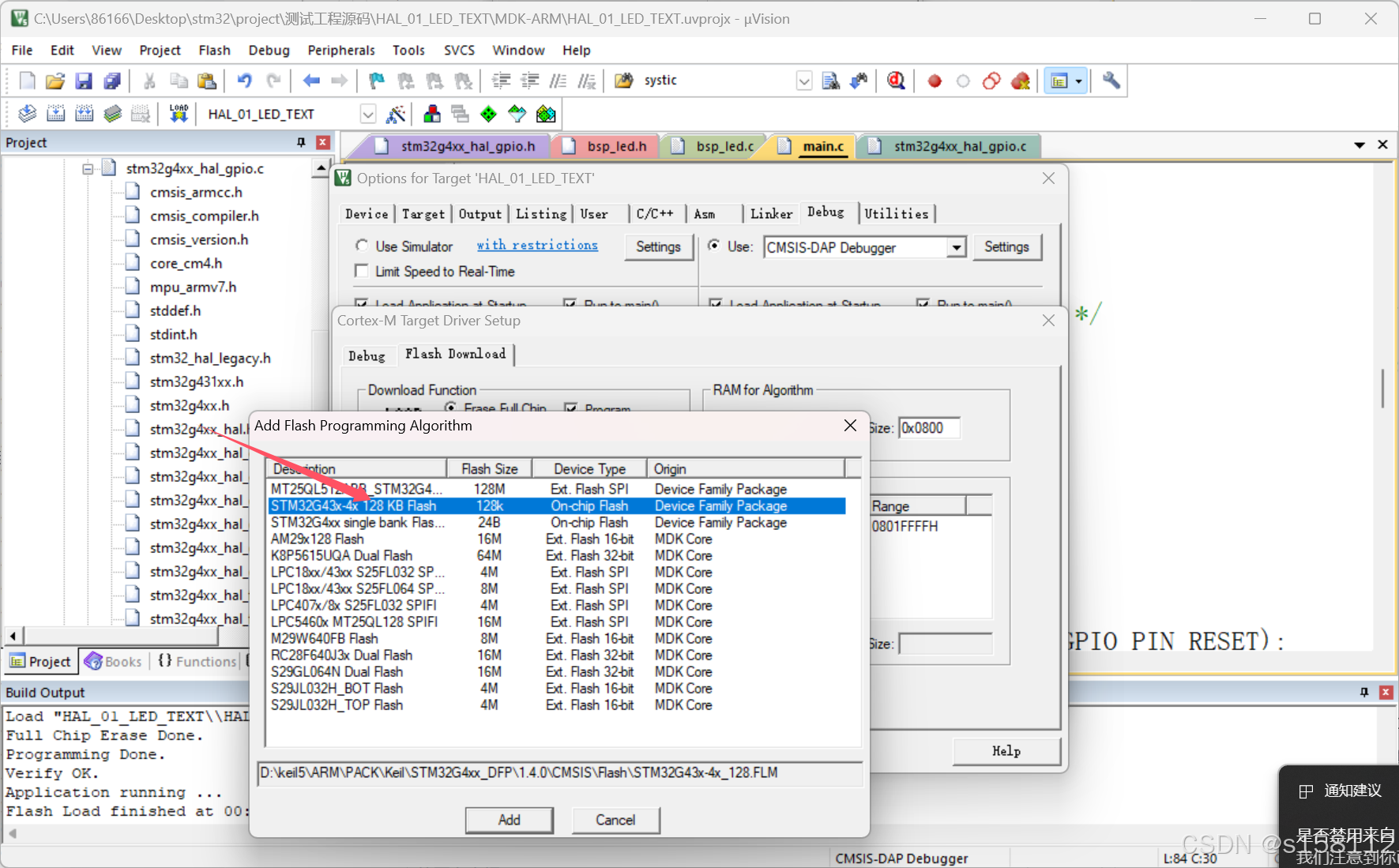
Task: Open the Options for Target wand icon
Action: (397, 113)
